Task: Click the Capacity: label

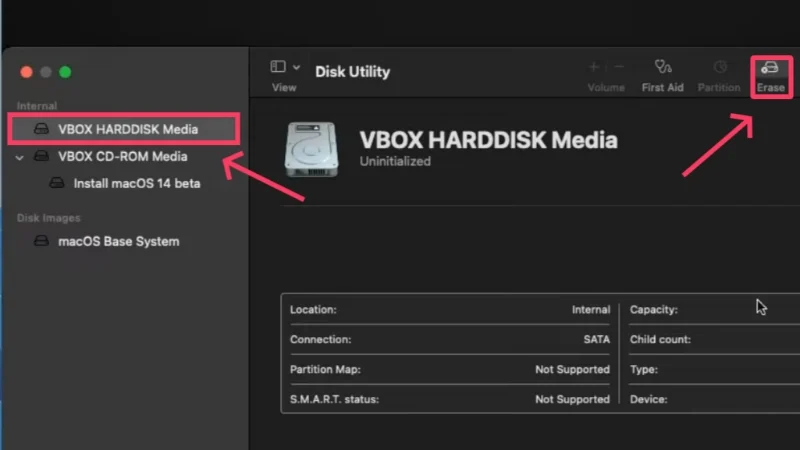Action: (654, 310)
